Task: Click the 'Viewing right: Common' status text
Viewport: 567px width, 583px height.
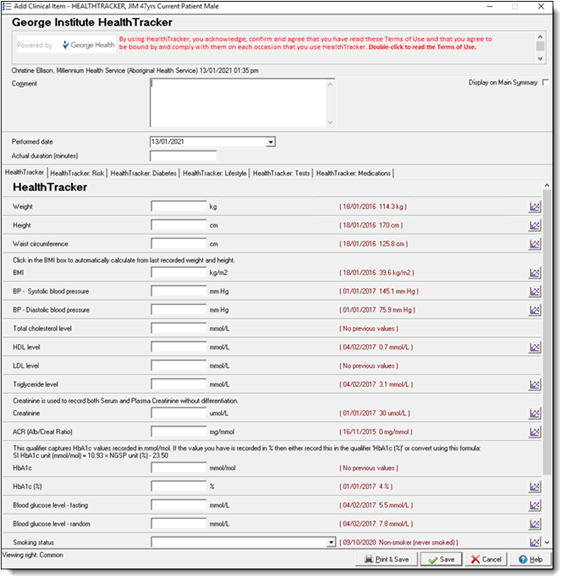Action: click(33, 555)
